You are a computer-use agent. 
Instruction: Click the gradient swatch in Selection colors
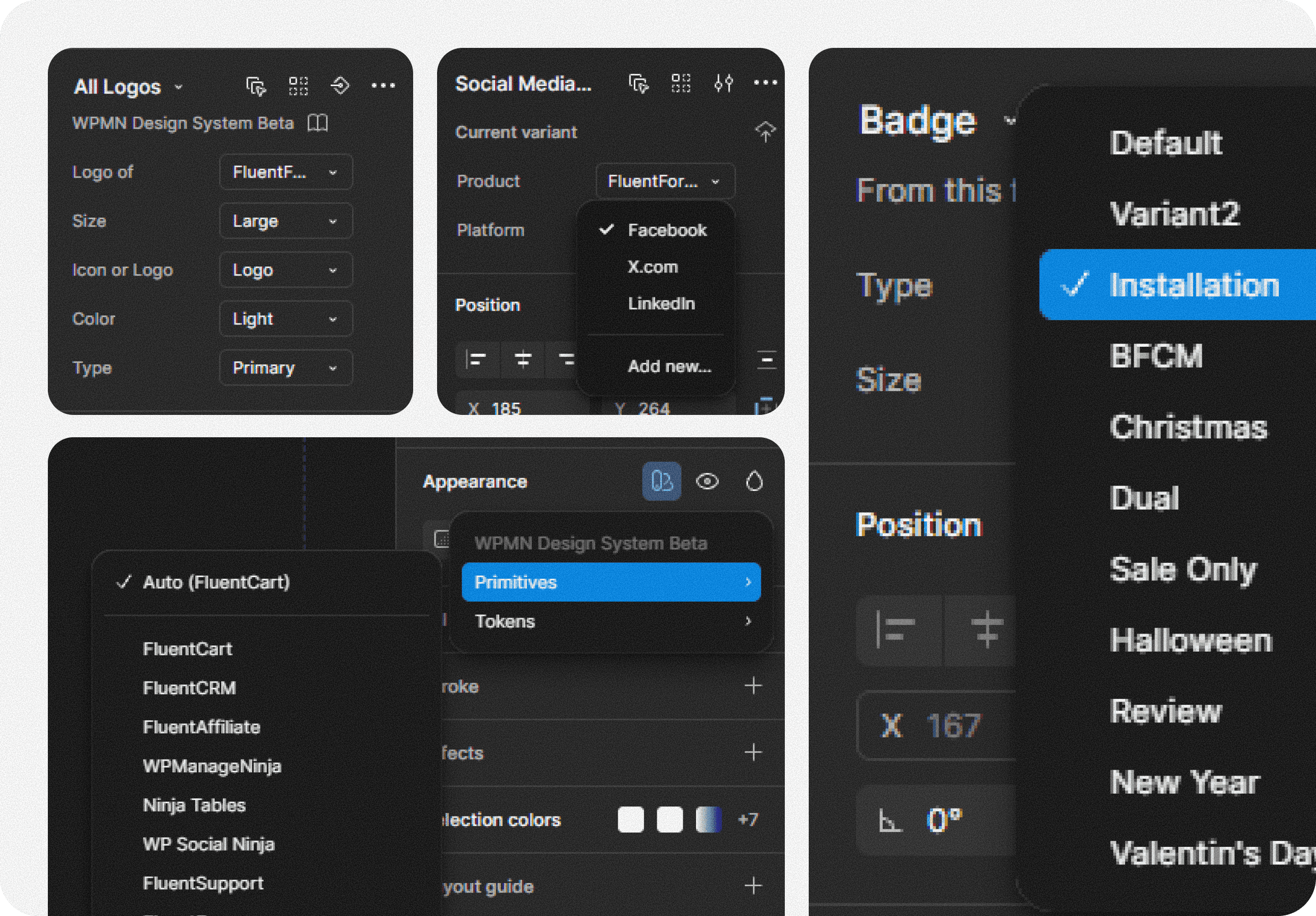(708, 820)
